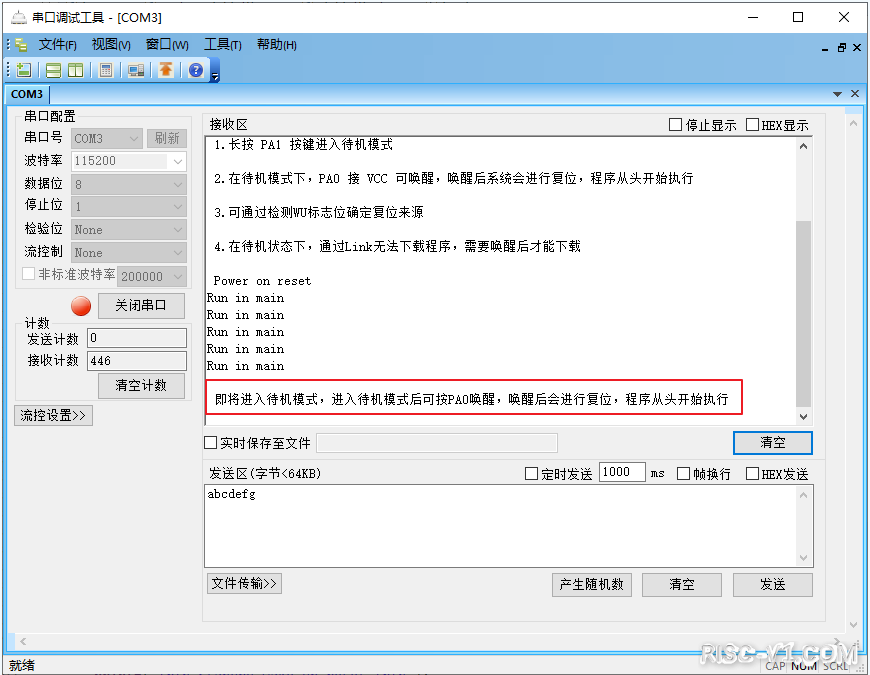The width and height of the screenshot is (870, 675).
Task: Click the 产生随机数 button
Action: coord(591,585)
